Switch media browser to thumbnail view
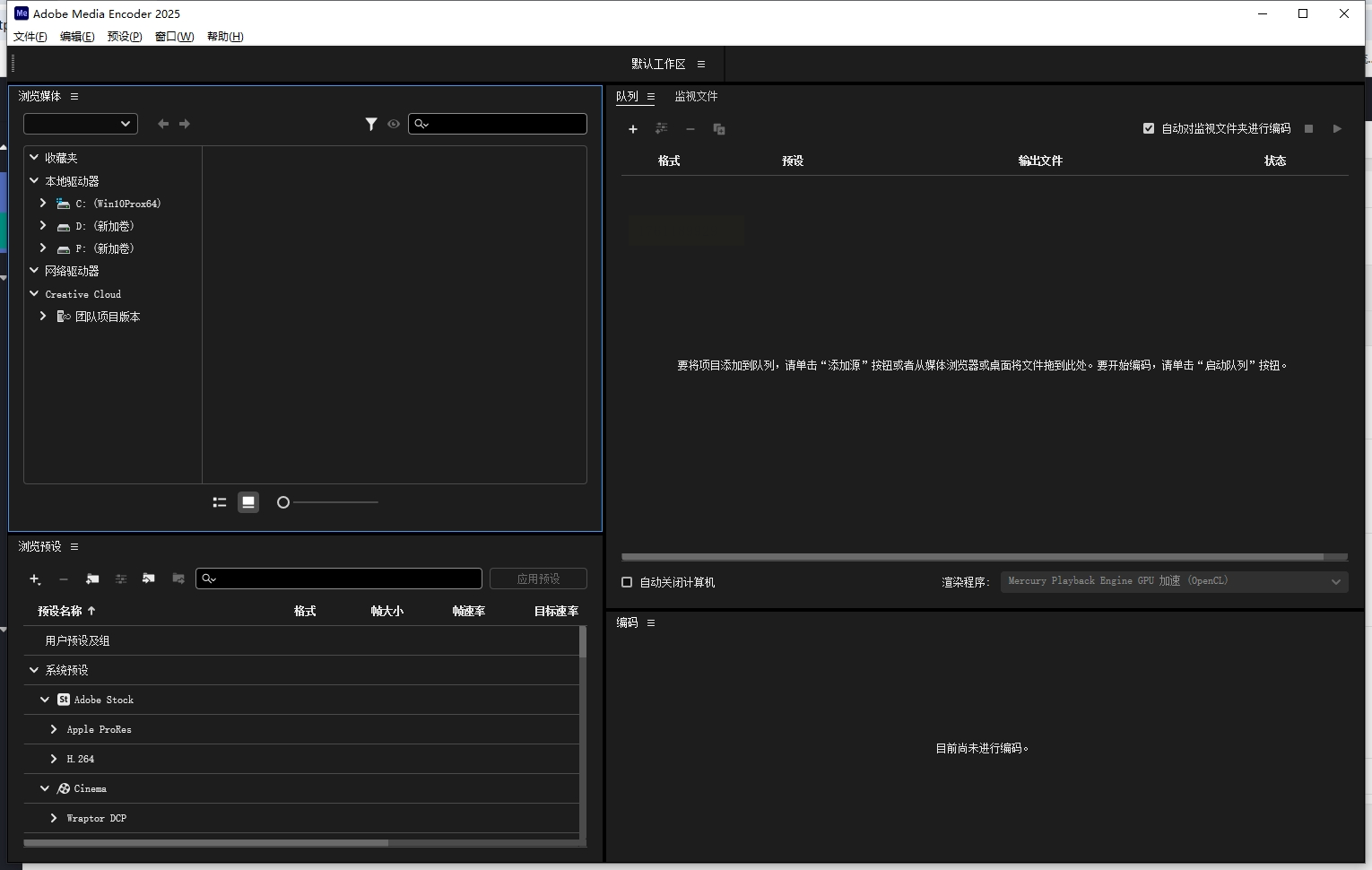1372x870 pixels. coord(248,502)
